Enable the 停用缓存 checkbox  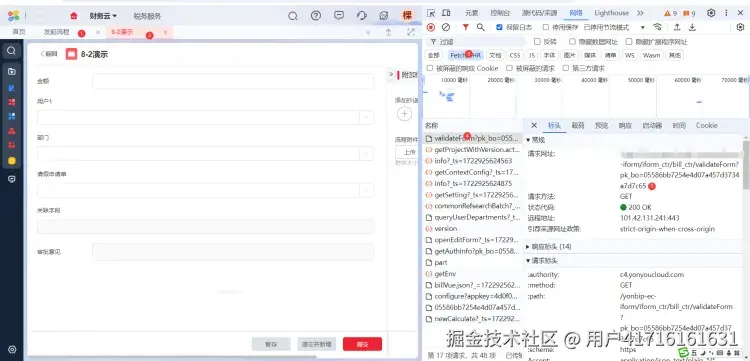pyautogui.click(x=546, y=27)
